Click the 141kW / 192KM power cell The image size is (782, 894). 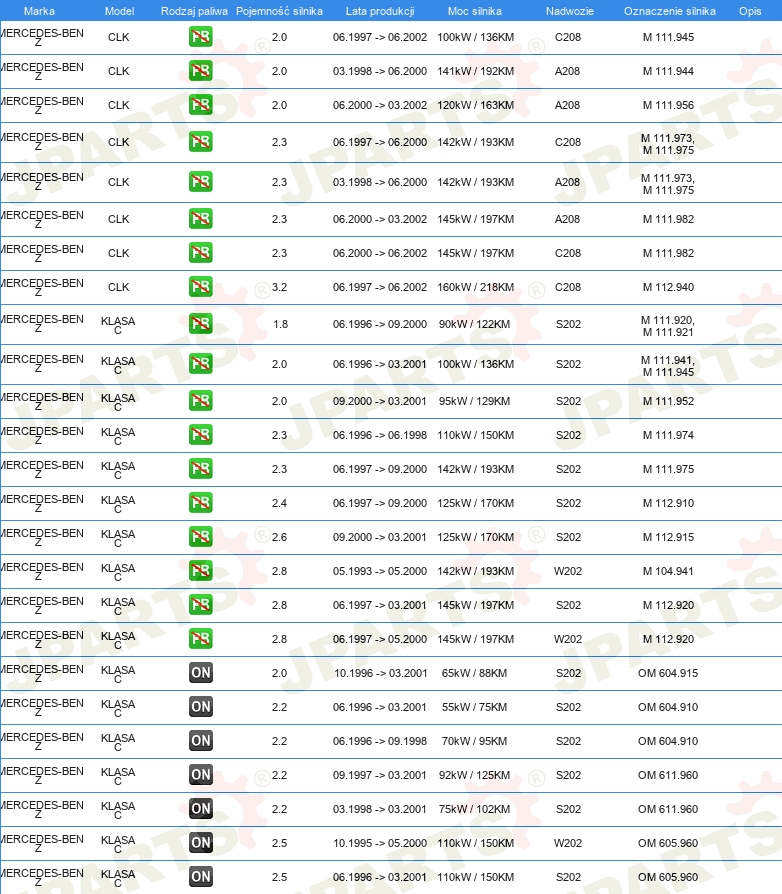pos(475,71)
